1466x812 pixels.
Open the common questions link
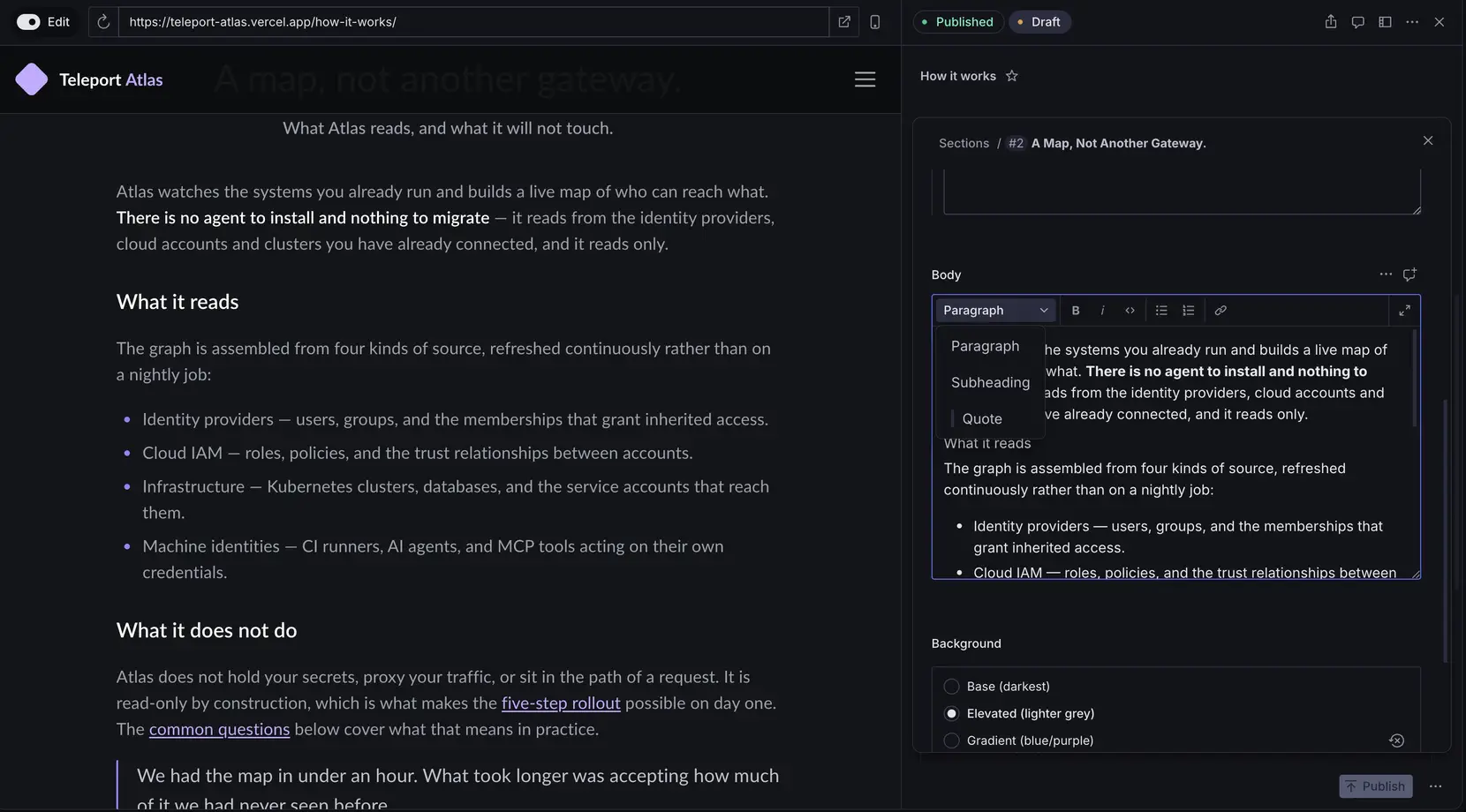click(219, 730)
